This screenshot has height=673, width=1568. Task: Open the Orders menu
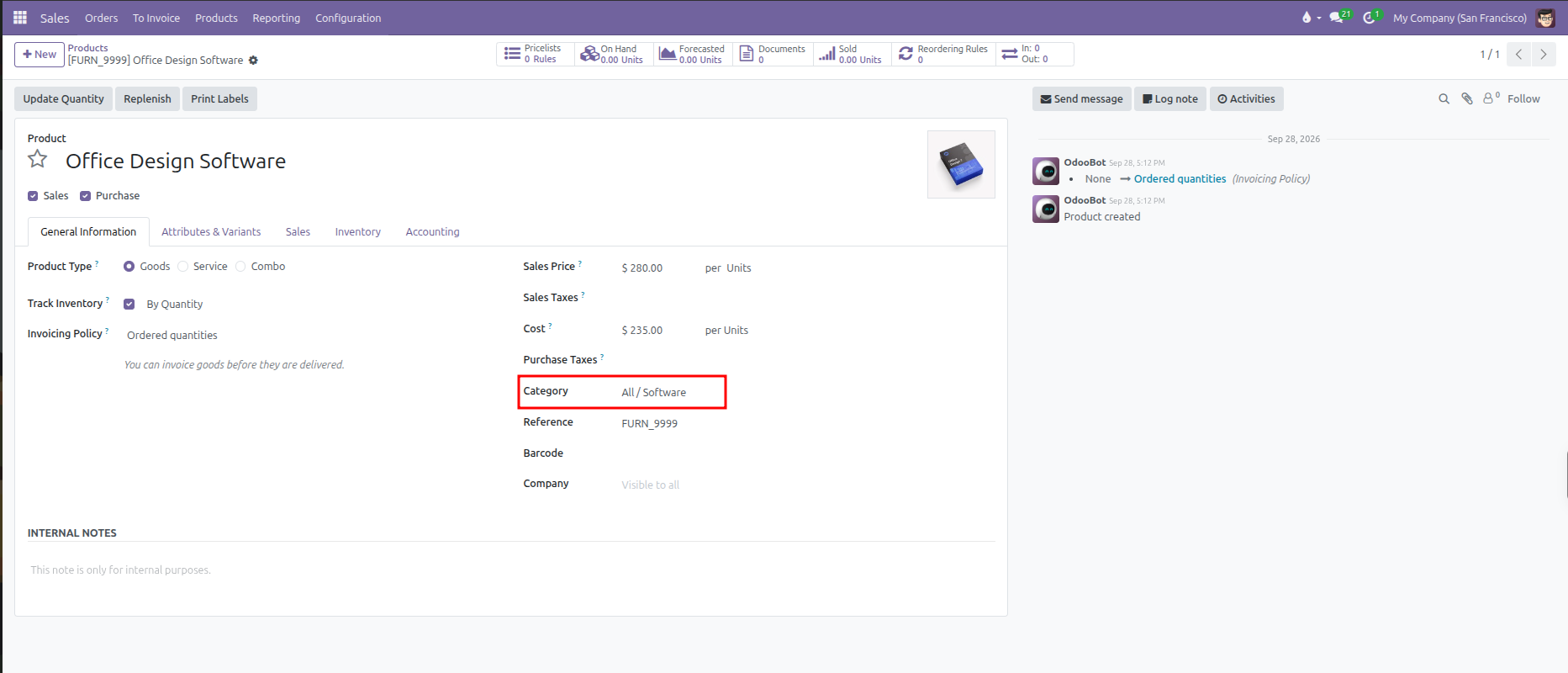click(x=101, y=18)
